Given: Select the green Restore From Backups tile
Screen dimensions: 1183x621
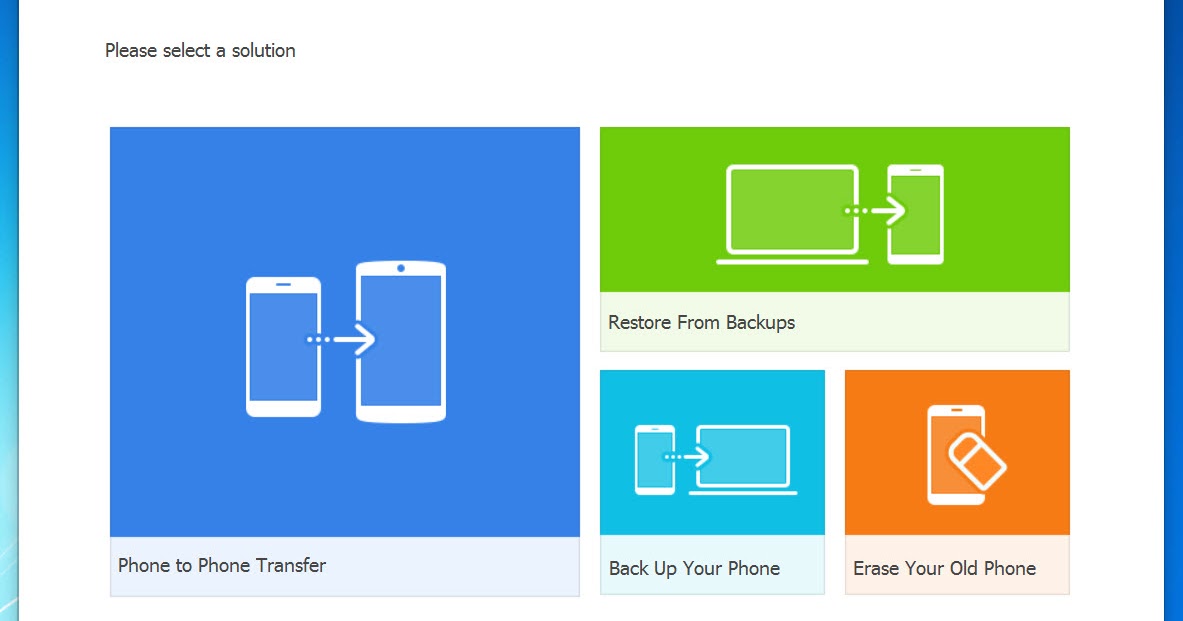Looking at the screenshot, I should click(835, 238).
